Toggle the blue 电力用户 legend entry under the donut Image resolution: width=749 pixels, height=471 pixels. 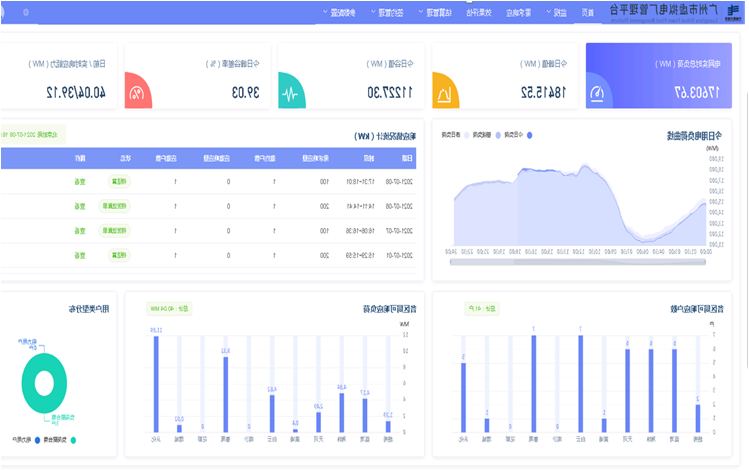26,440
